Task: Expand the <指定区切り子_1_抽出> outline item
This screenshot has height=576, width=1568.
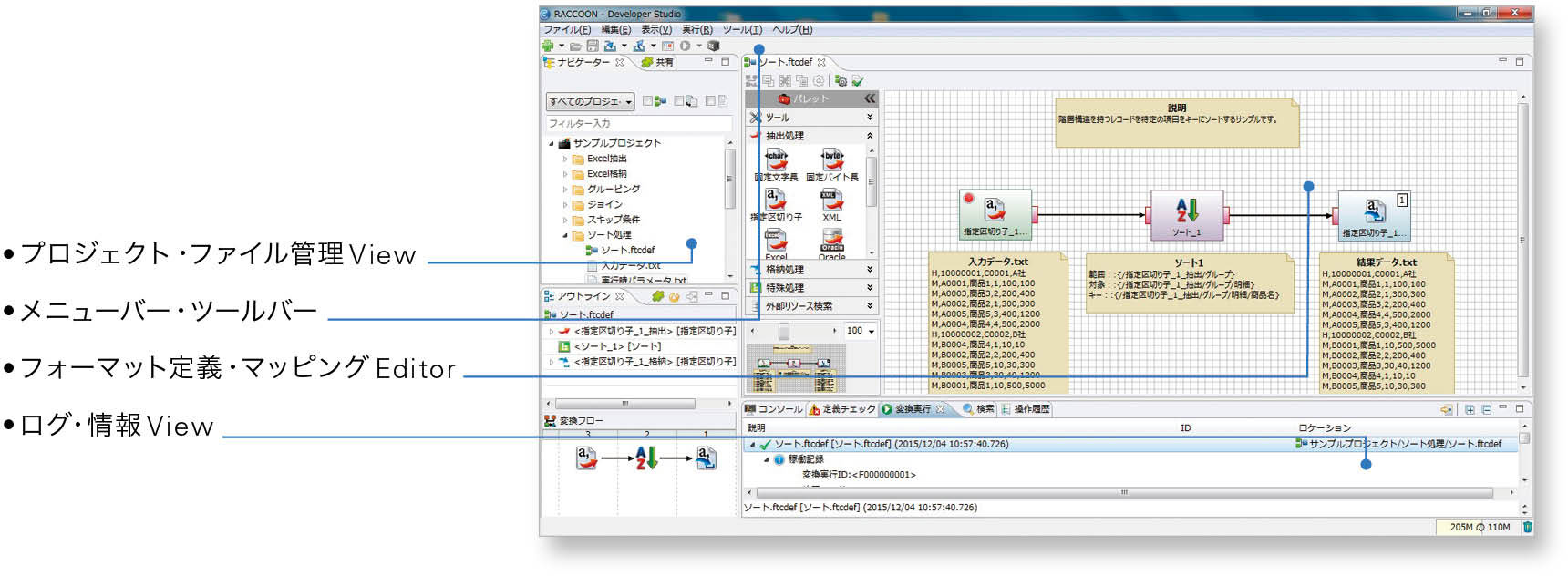Action: [552, 332]
